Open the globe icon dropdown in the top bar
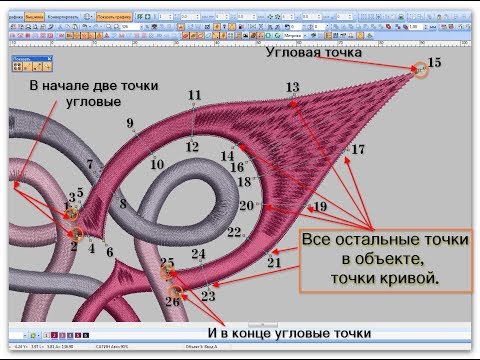The image size is (480, 360). point(88,17)
